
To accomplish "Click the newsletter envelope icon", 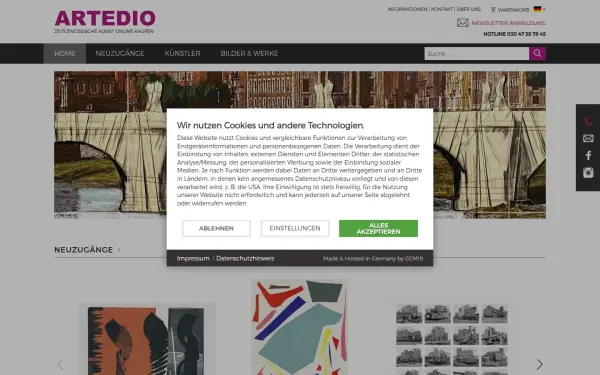I will click(x=463, y=23).
